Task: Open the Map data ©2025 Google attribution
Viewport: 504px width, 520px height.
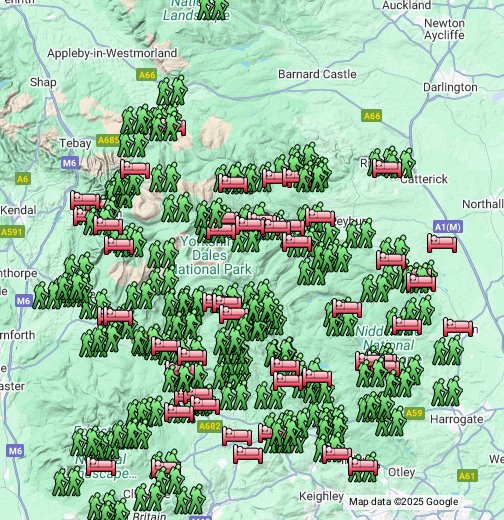Action: click(404, 502)
